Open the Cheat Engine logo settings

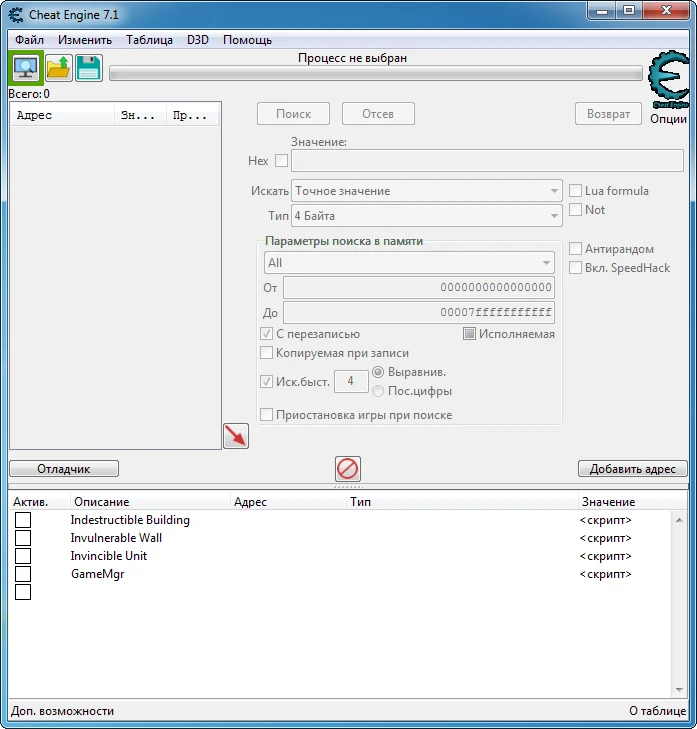pyautogui.click(x=668, y=79)
